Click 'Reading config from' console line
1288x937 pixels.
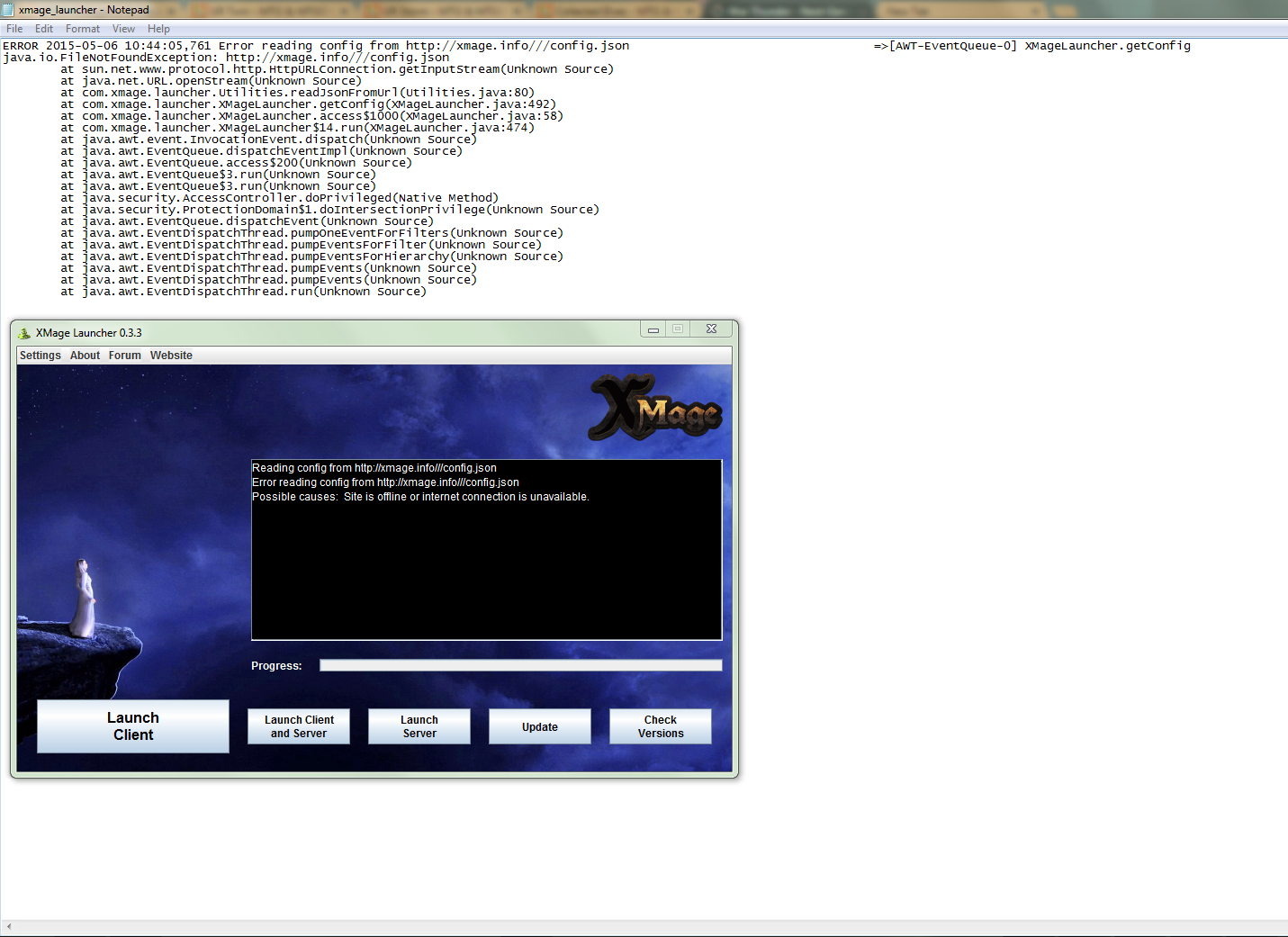click(374, 468)
